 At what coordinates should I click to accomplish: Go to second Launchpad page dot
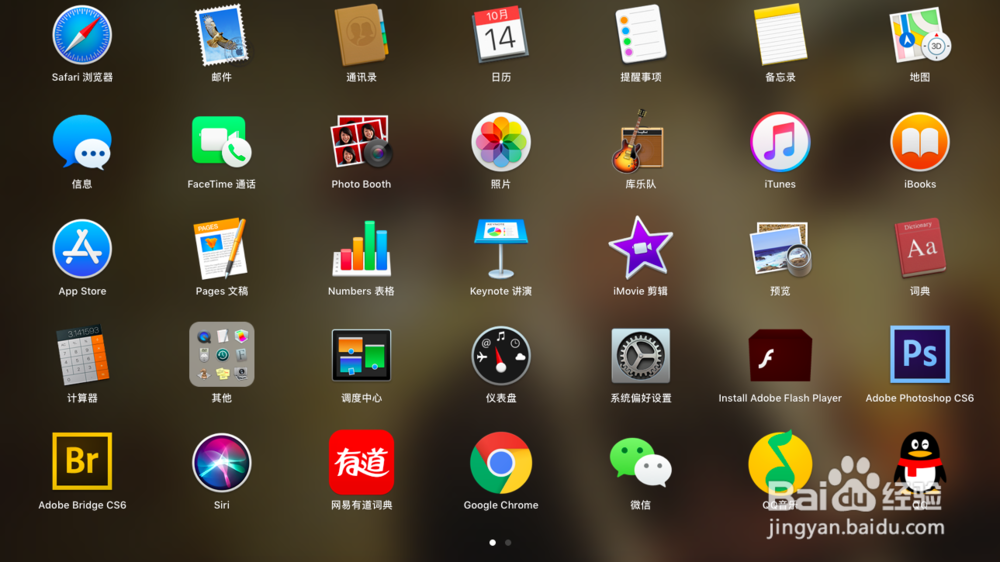508,542
